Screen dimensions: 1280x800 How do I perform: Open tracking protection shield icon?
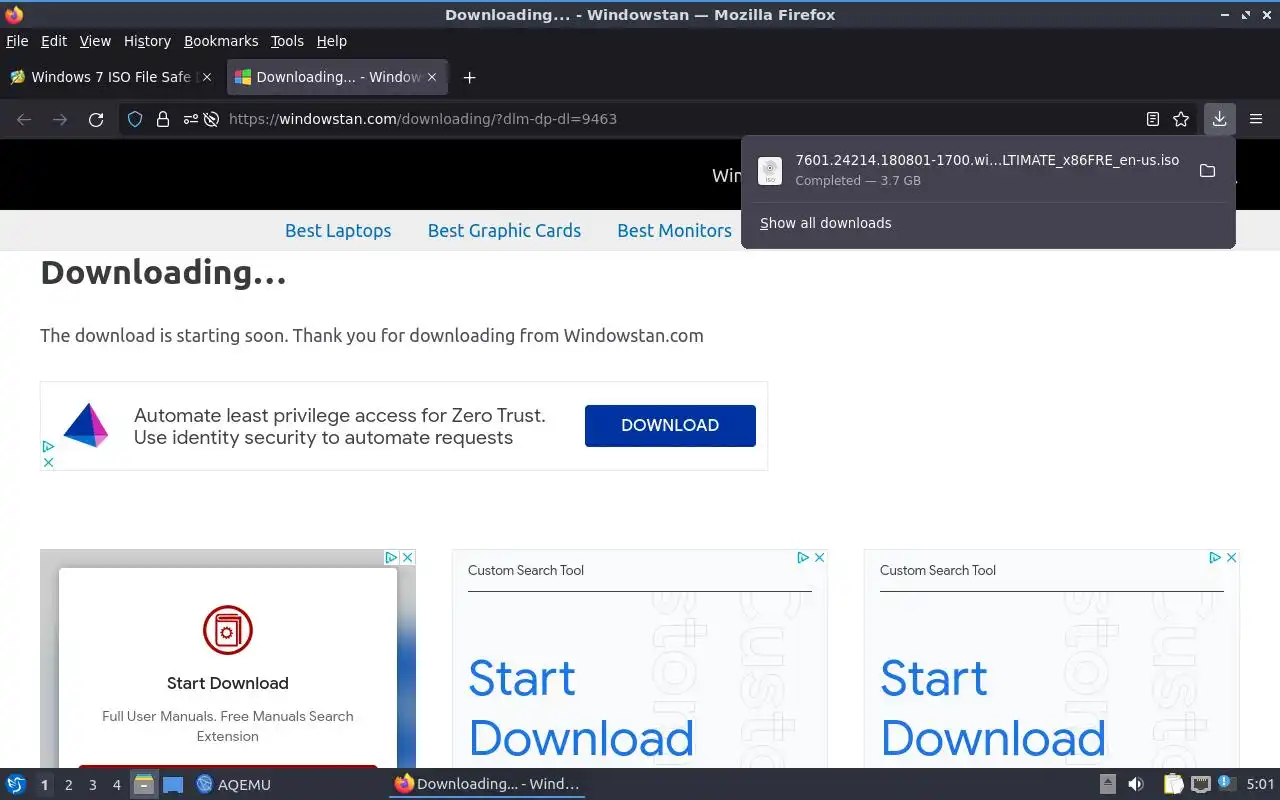coord(135,119)
